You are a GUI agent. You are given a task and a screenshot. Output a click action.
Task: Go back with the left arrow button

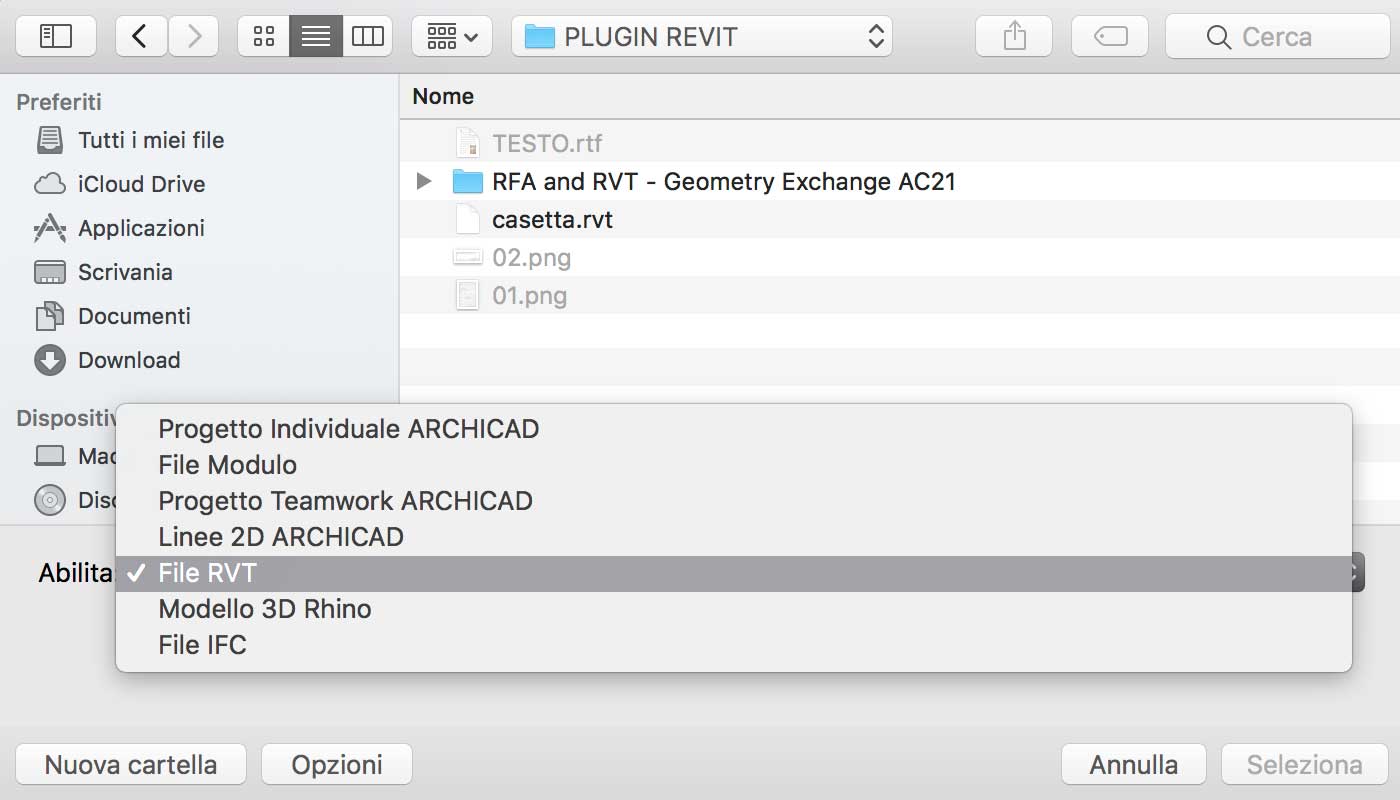point(141,37)
